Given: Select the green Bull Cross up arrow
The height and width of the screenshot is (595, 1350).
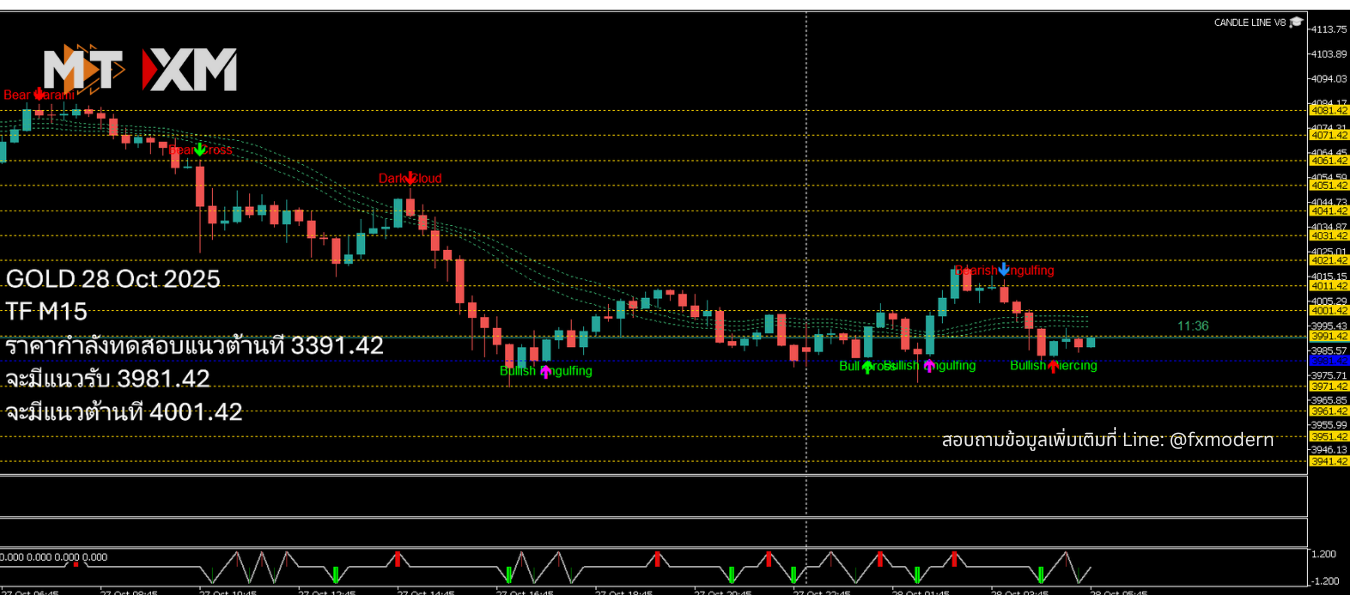Looking at the screenshot, I should (866, 367).
